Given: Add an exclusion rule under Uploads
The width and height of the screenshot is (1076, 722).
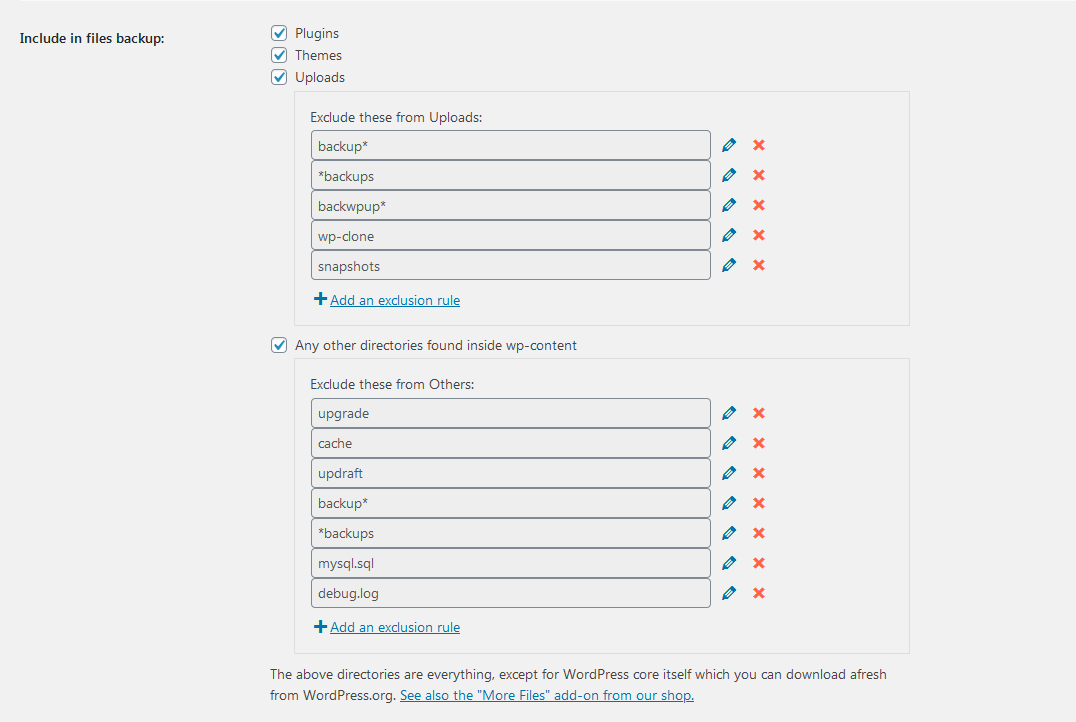Looking at the screenshot, I should click(394, 299).
